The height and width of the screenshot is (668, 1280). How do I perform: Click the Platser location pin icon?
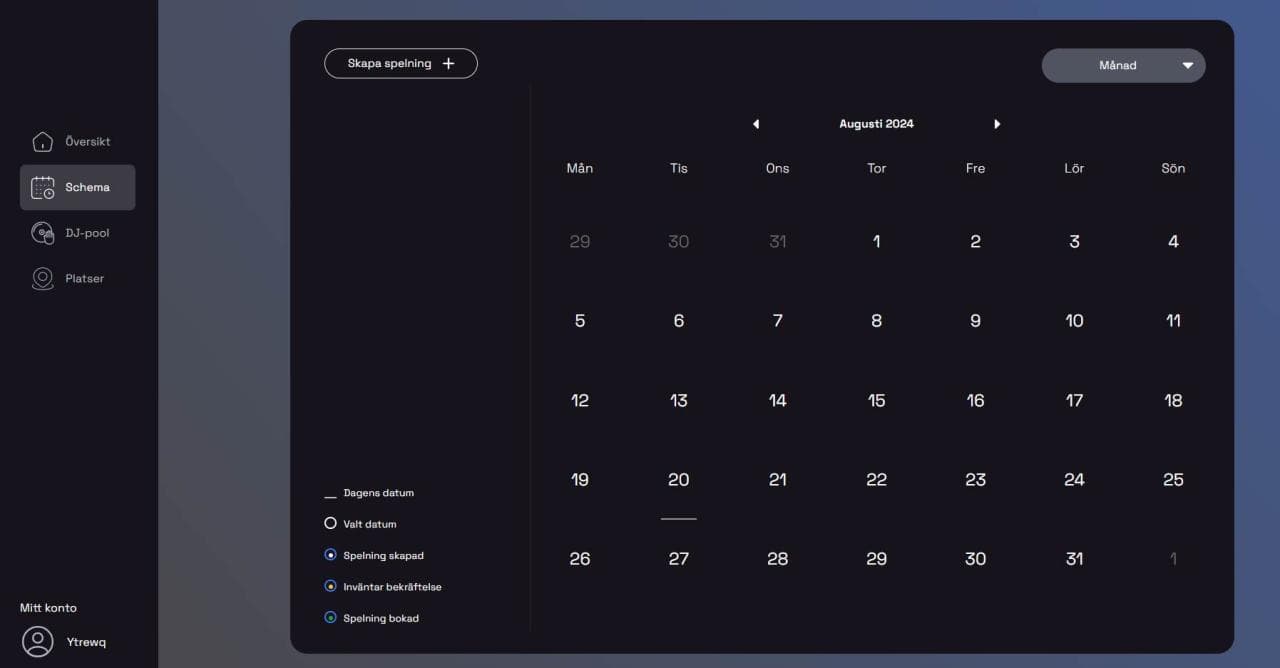tap(43, 279)
